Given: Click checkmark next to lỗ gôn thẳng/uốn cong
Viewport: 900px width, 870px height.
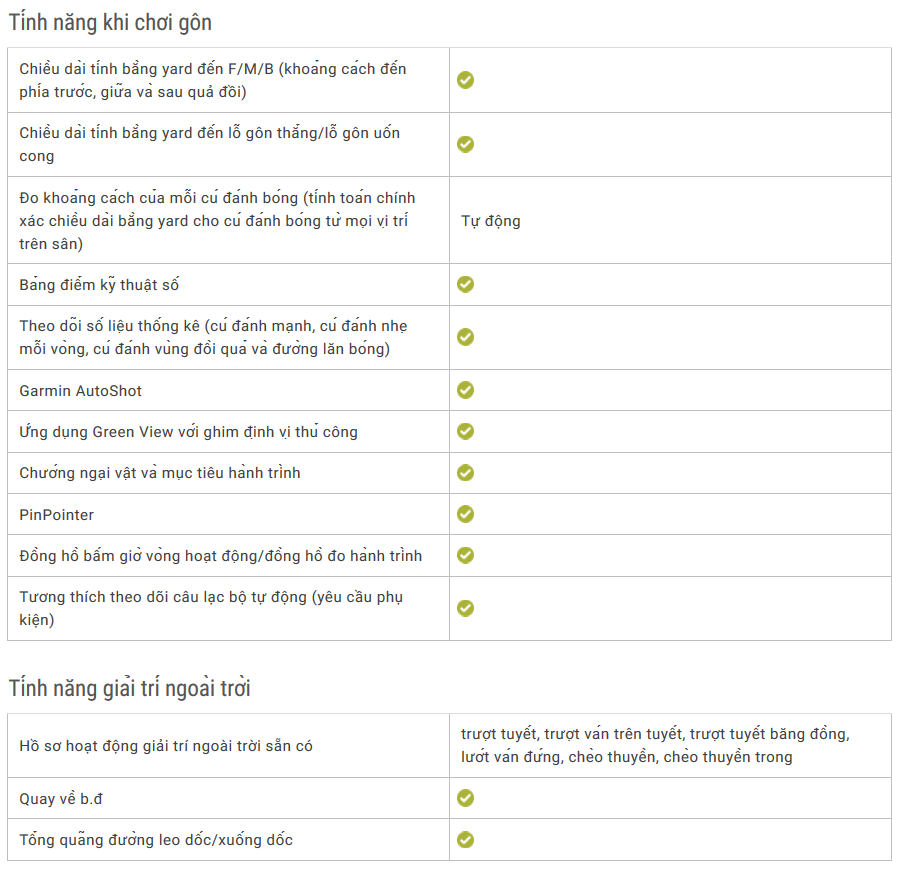Looking at the screenshot, I should click(x=465, y=144).
